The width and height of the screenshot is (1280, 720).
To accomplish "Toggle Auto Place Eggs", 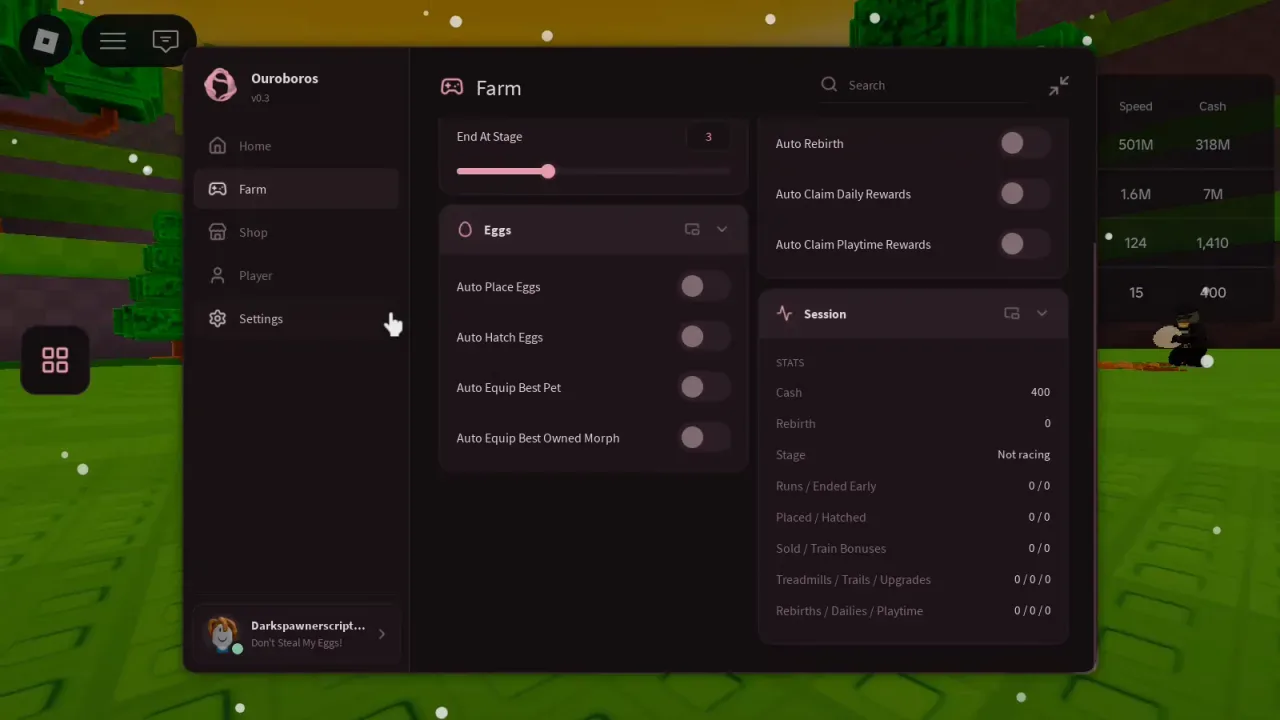I will click(x=704, y=287).
